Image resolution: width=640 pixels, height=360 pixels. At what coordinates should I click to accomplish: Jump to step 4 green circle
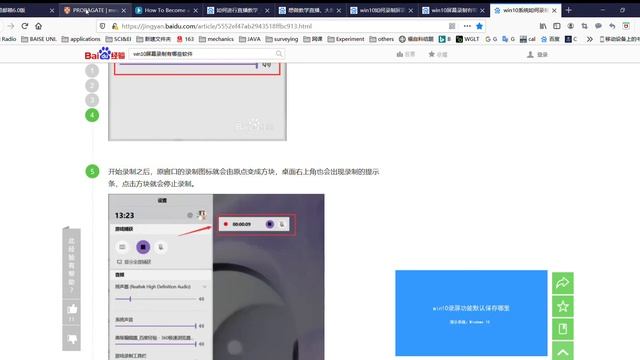(92, 115)
